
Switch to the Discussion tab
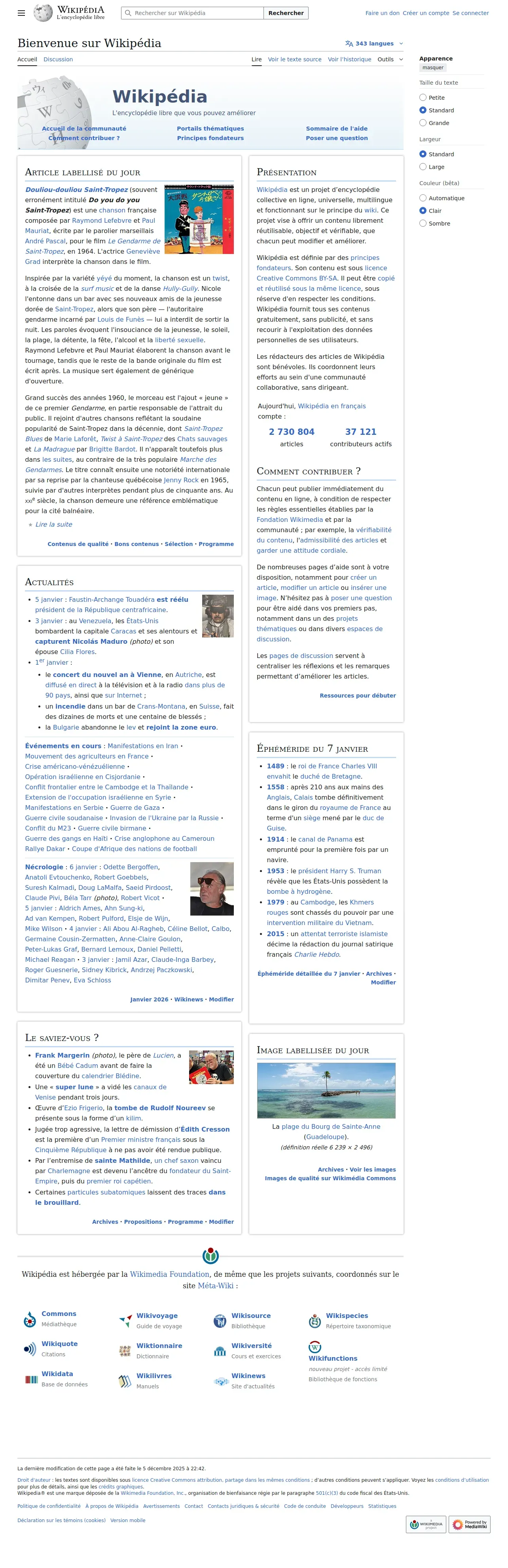(x=59, y=60)
